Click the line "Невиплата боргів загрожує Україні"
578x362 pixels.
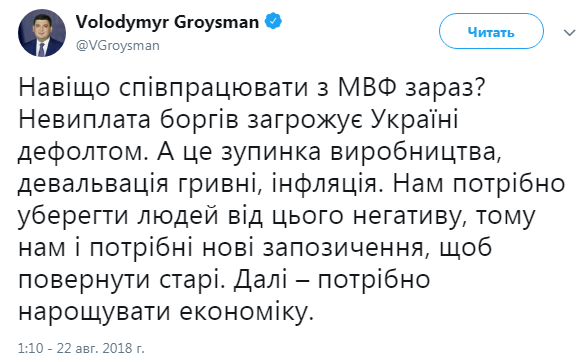click(238, 121)
